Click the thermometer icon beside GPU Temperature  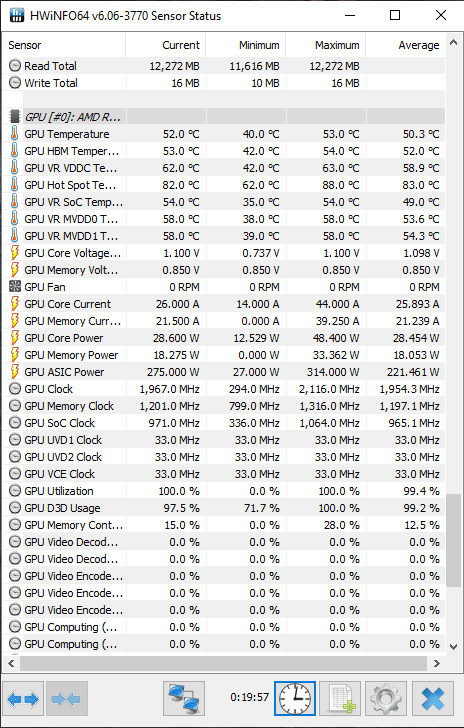coord(15,134)
